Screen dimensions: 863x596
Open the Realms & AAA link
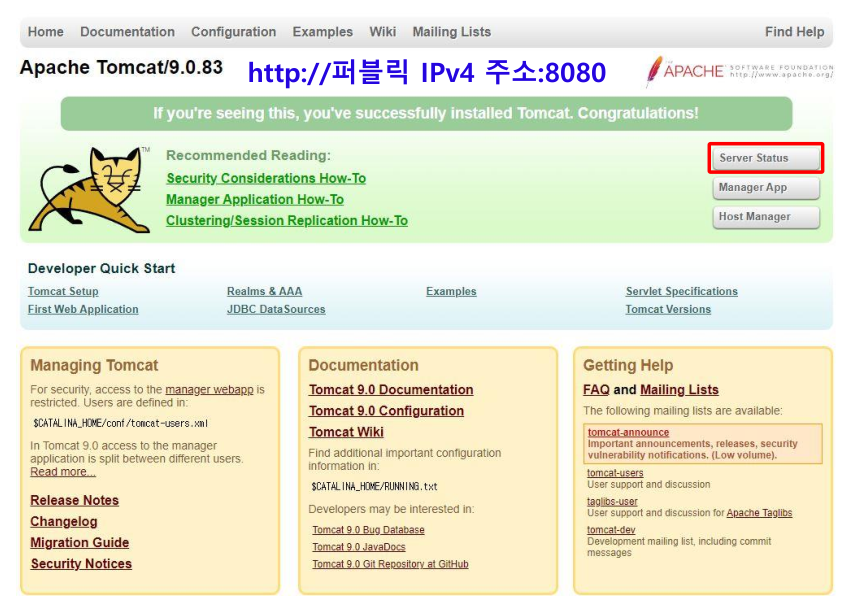tap(265, 291)
